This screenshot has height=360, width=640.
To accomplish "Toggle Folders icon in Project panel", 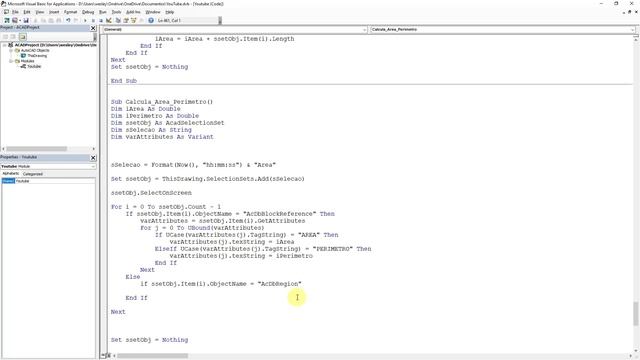I will click(22, 37).
